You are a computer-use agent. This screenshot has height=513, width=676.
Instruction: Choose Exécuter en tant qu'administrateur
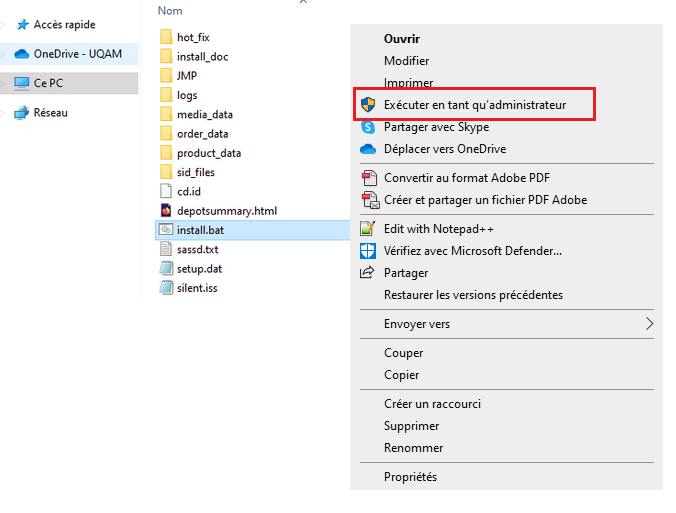475,104
